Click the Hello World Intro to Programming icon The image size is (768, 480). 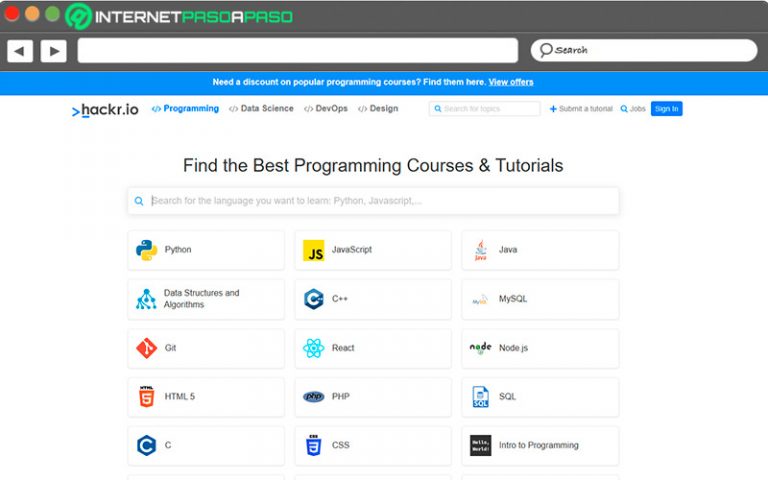pos(480,445)
